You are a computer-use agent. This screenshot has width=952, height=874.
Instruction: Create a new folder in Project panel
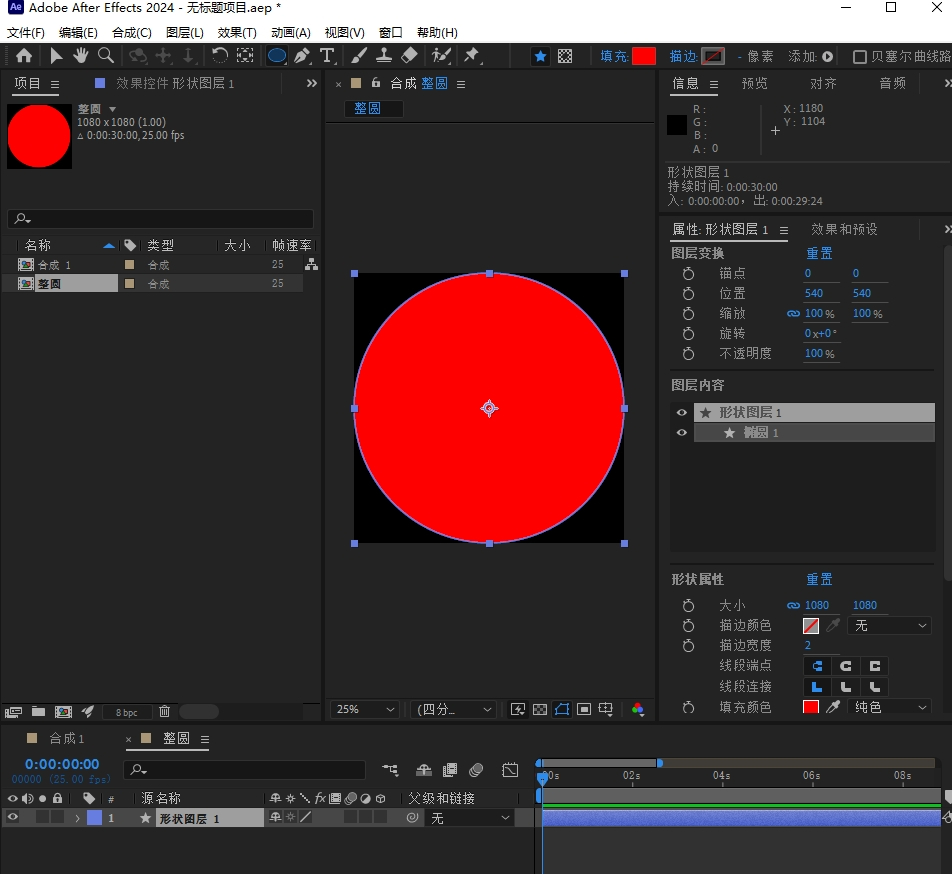coord(38,711)
